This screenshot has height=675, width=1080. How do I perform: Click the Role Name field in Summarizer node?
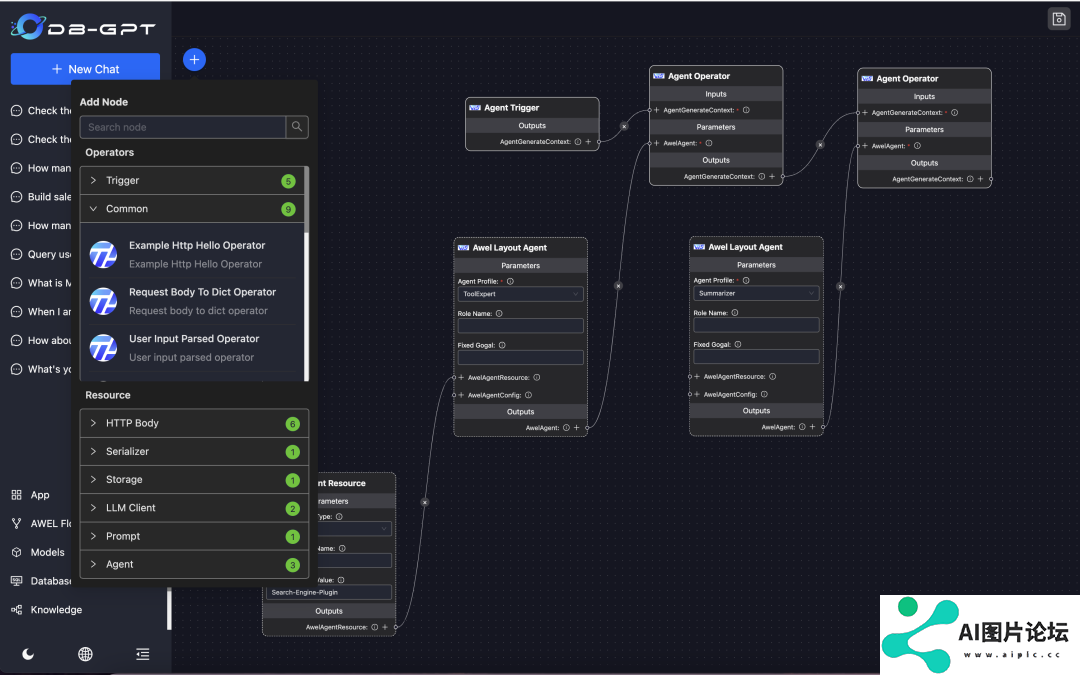point(756,325)
